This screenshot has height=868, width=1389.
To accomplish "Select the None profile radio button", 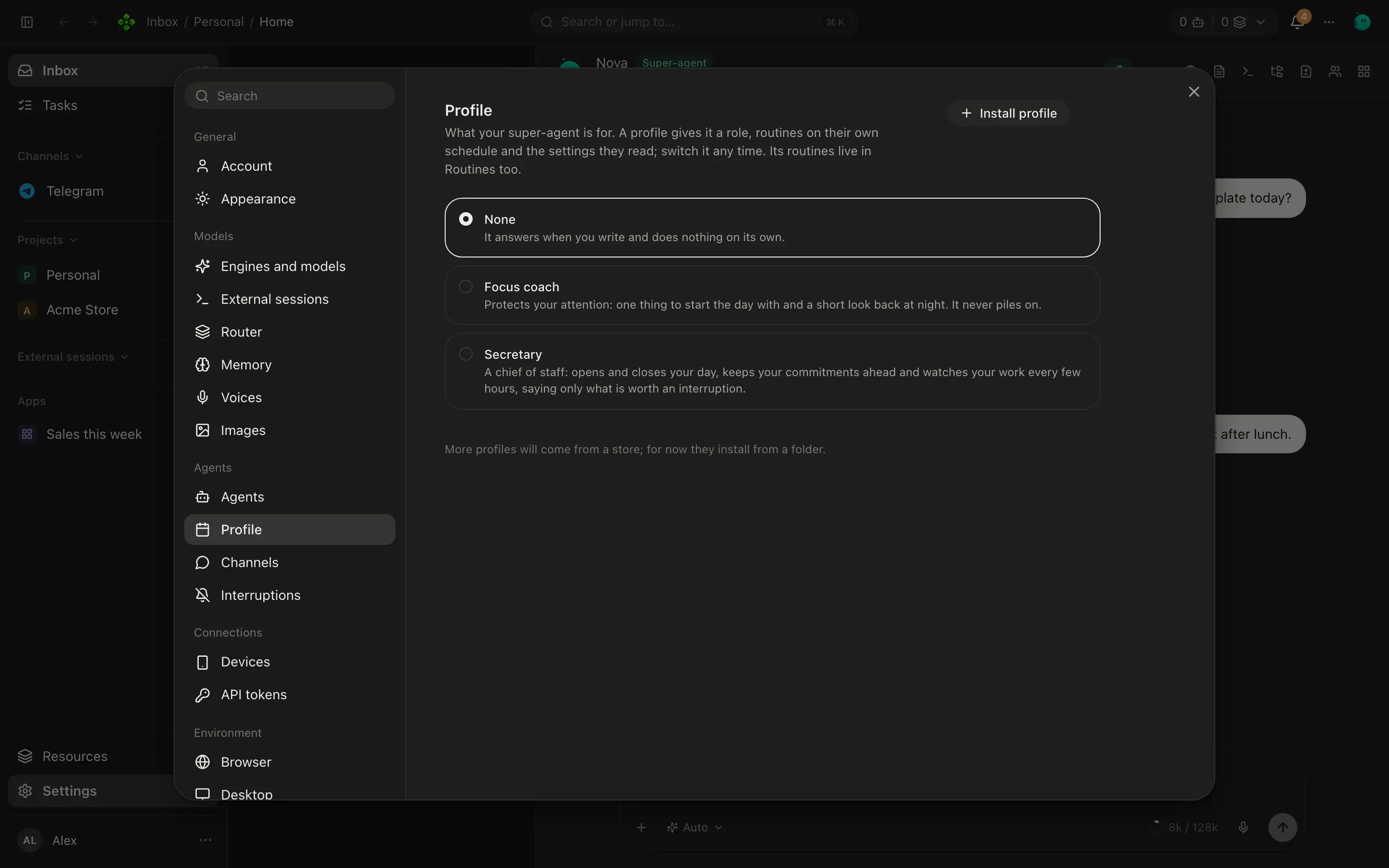I will (x=465, y=219).
